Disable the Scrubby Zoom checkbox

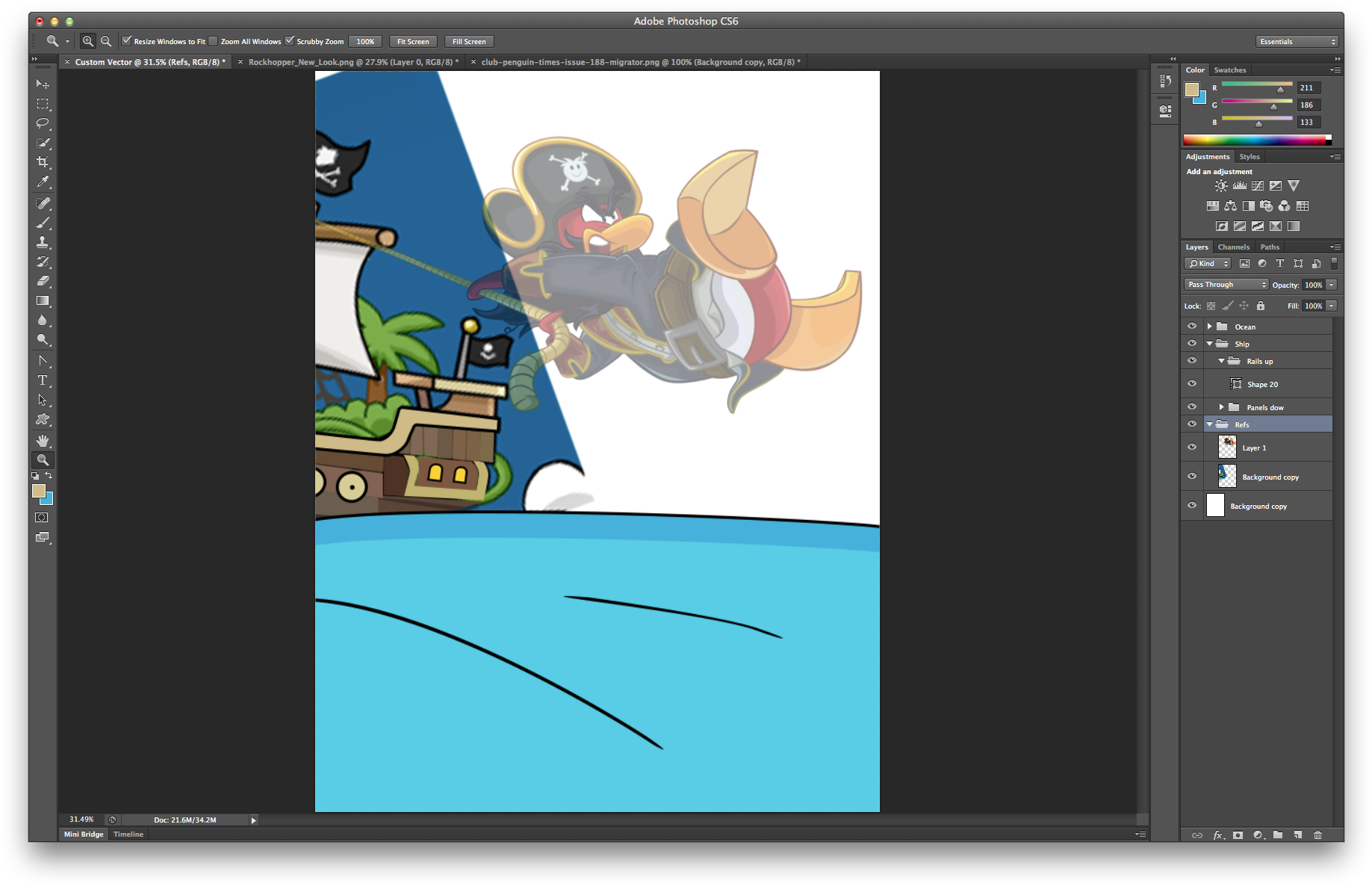(x=291, y=41)
